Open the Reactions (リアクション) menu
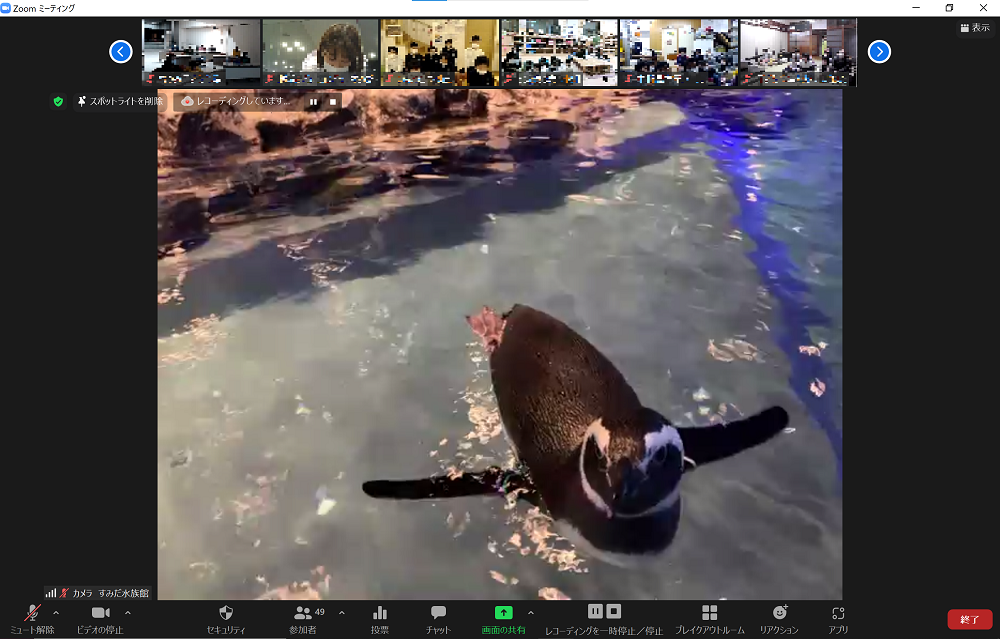1000x639 pixels. coord(779,613)
